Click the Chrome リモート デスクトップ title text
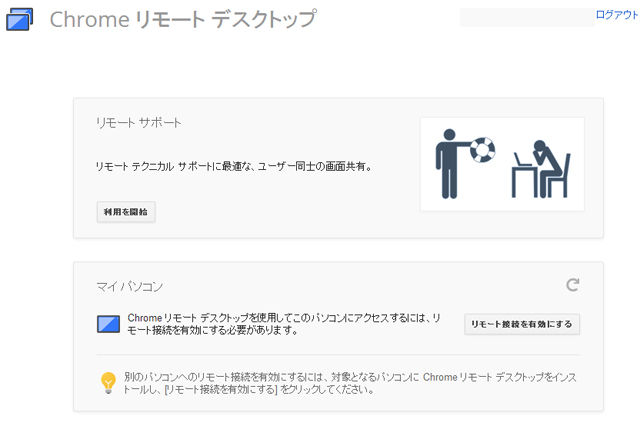This screenshot has height=426, width=640. click(183, 19)
